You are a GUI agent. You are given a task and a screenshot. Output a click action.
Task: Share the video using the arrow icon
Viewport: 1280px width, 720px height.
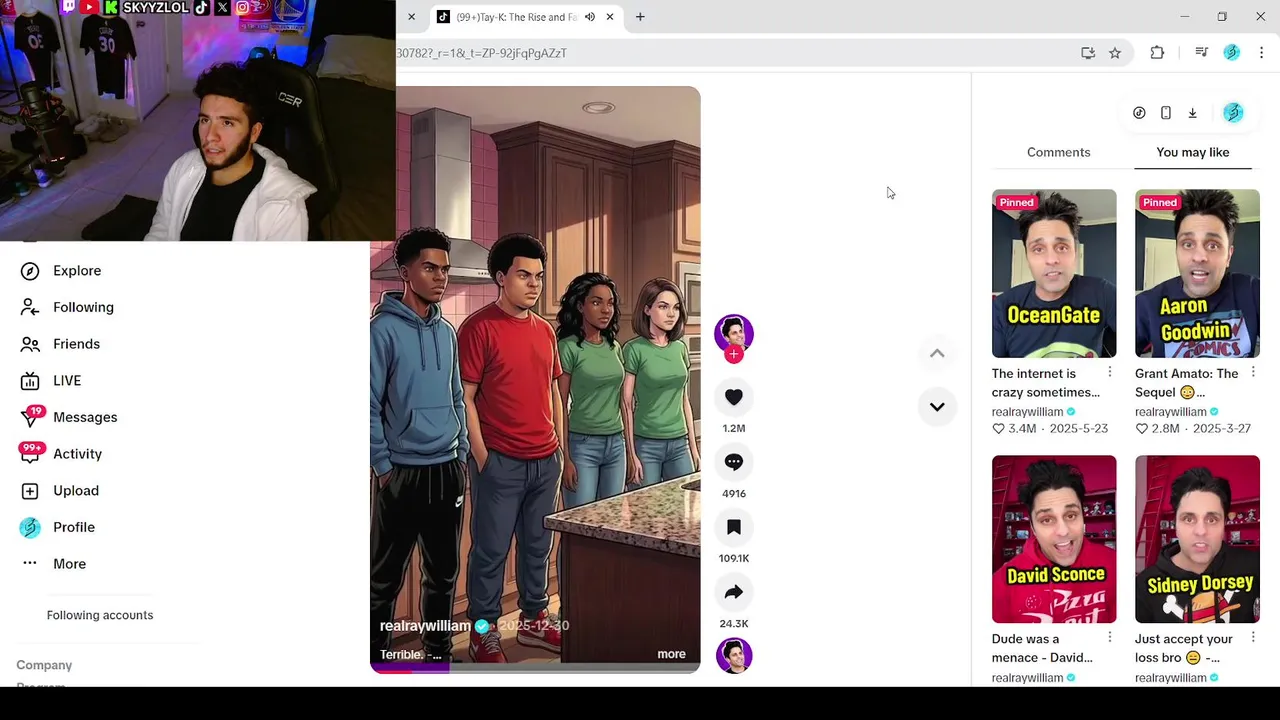click(x=733, y=592)
